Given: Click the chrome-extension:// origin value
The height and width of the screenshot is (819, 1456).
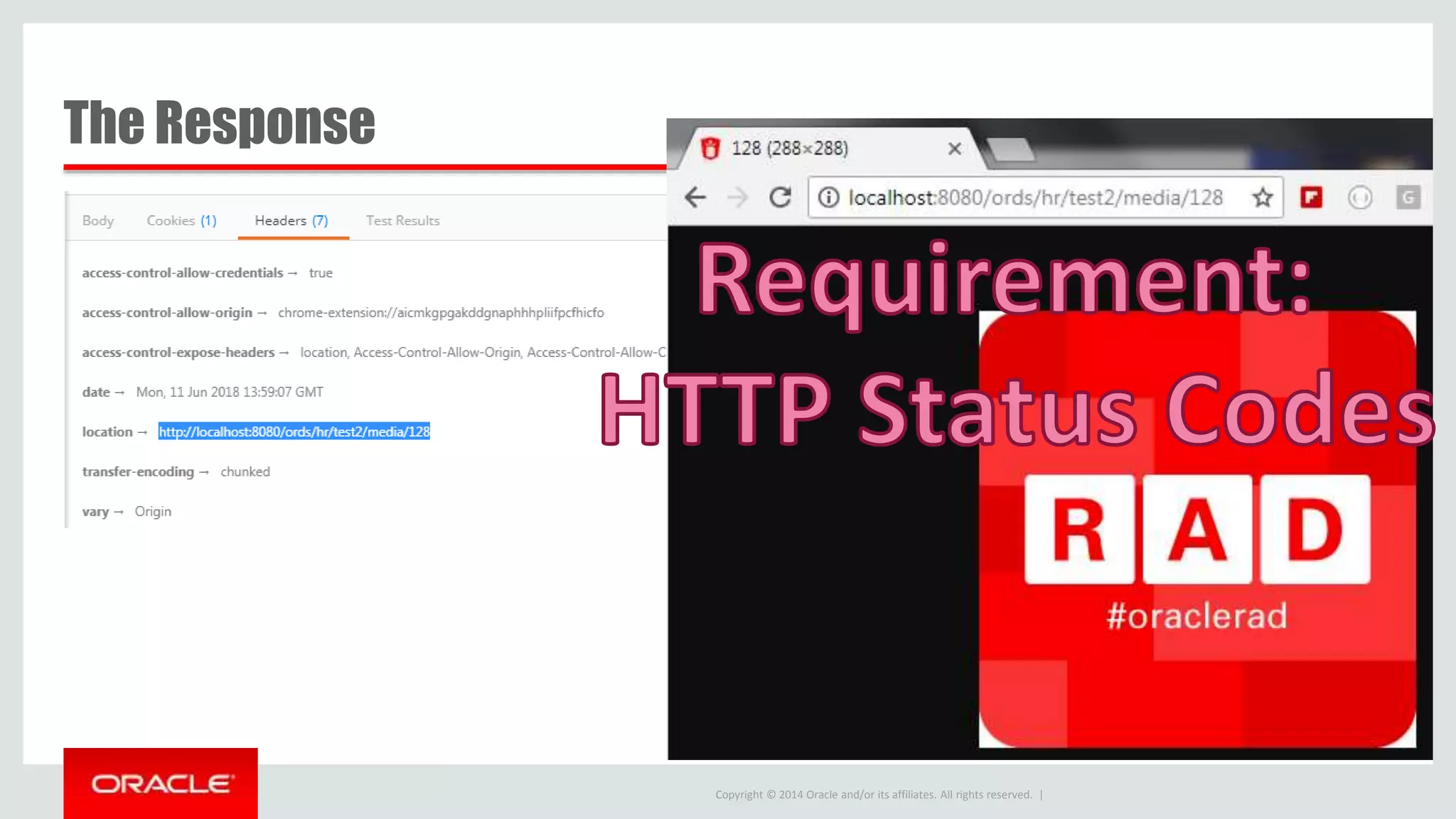Looking at the screenshot, I should [441, 313].
